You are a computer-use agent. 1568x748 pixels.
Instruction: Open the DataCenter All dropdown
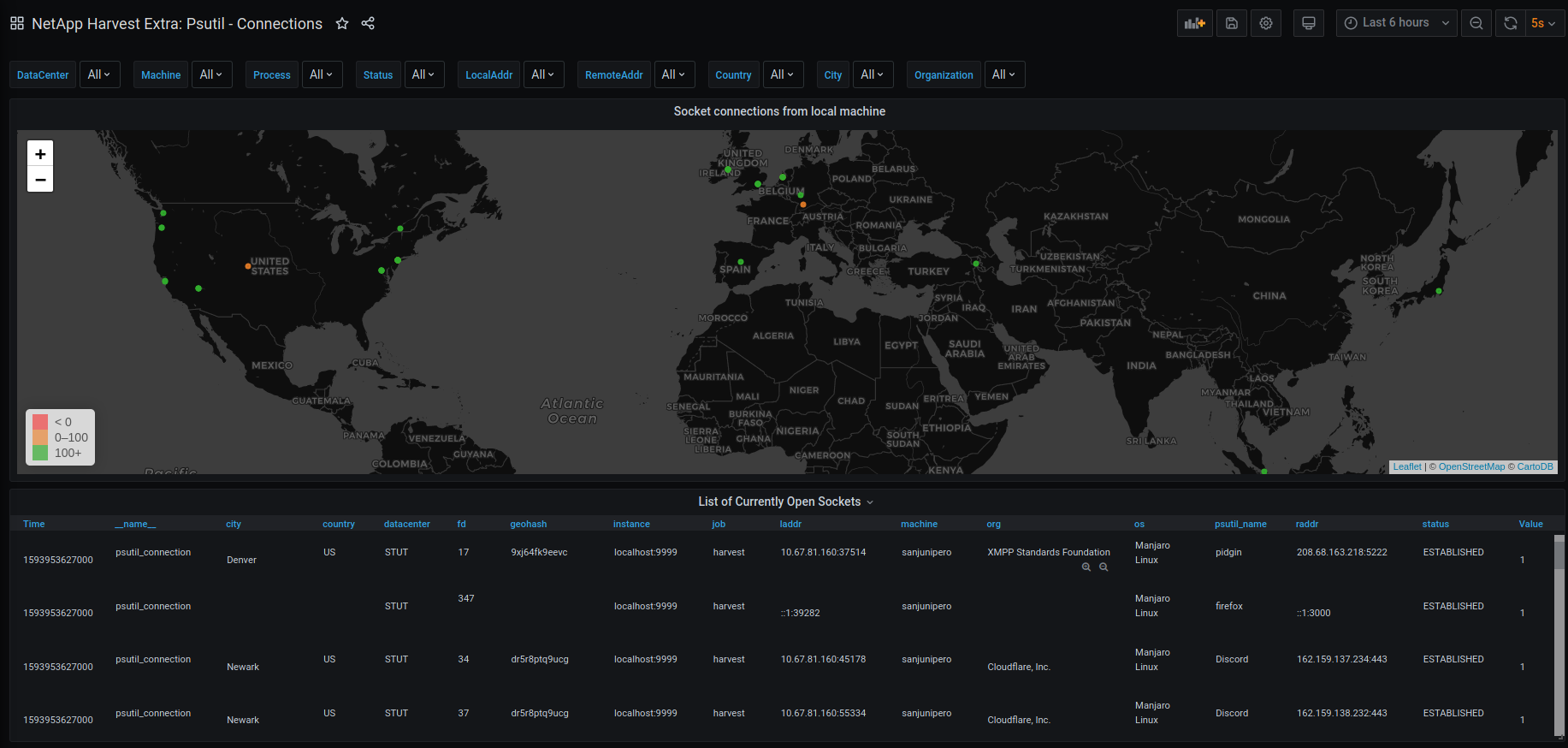[99, 74]
